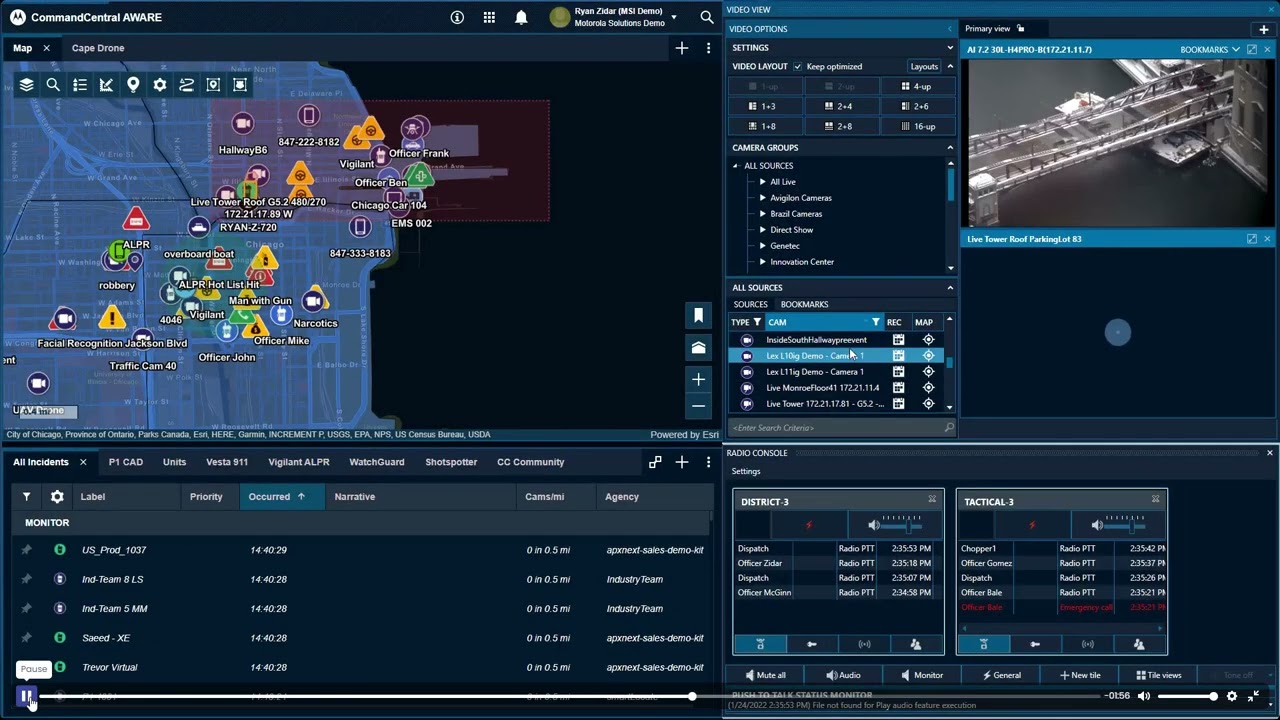Pop out the incidents panel
The height and width of the screenshot is (720, 1280).
(655, 462)
